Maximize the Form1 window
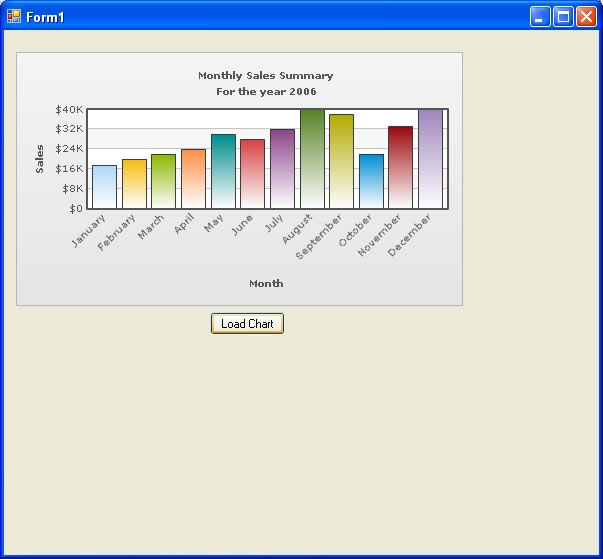Screen dimensions: 603x559 [x=563, y=16]
